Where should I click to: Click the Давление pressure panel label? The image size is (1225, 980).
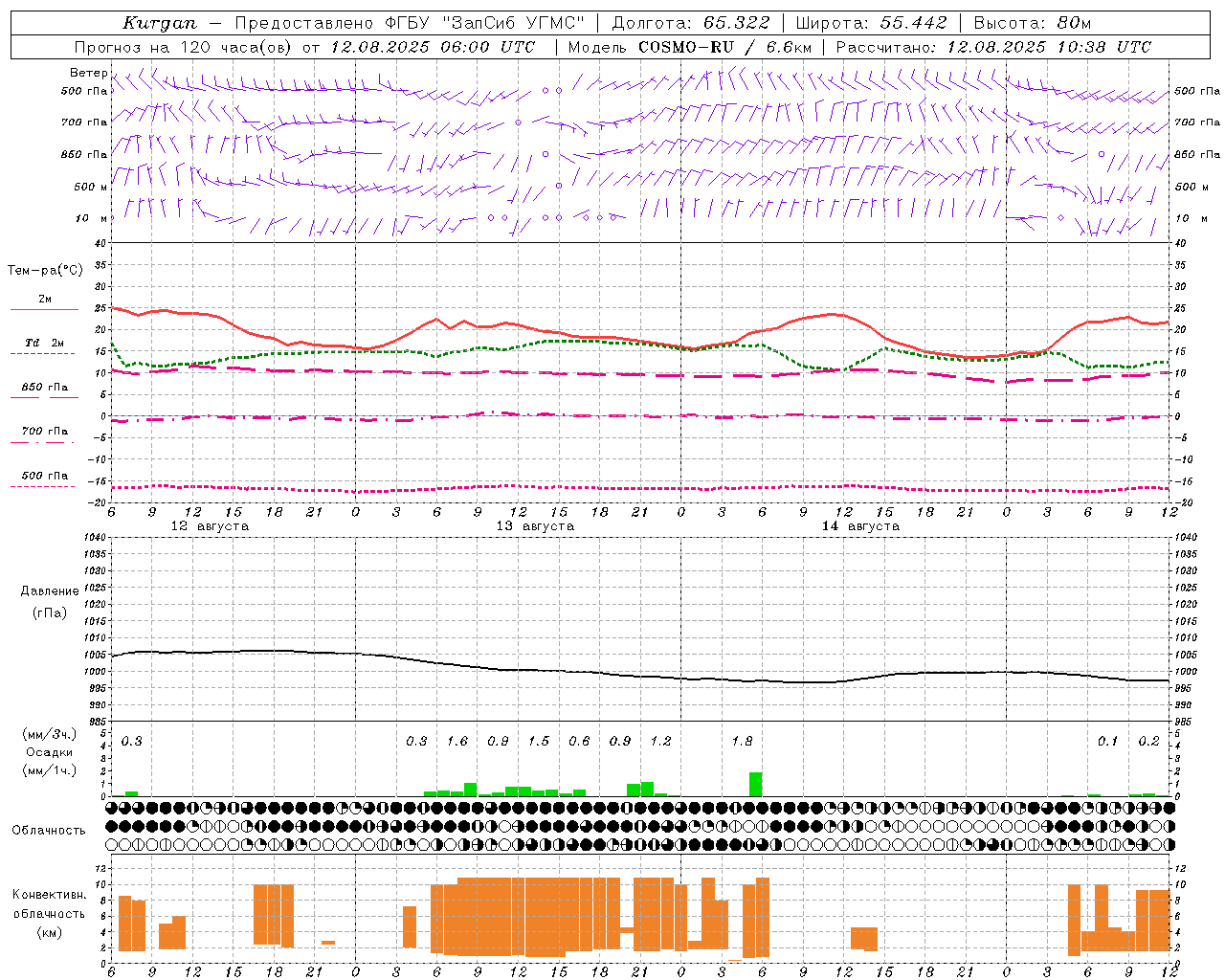(x=49, y=591)
